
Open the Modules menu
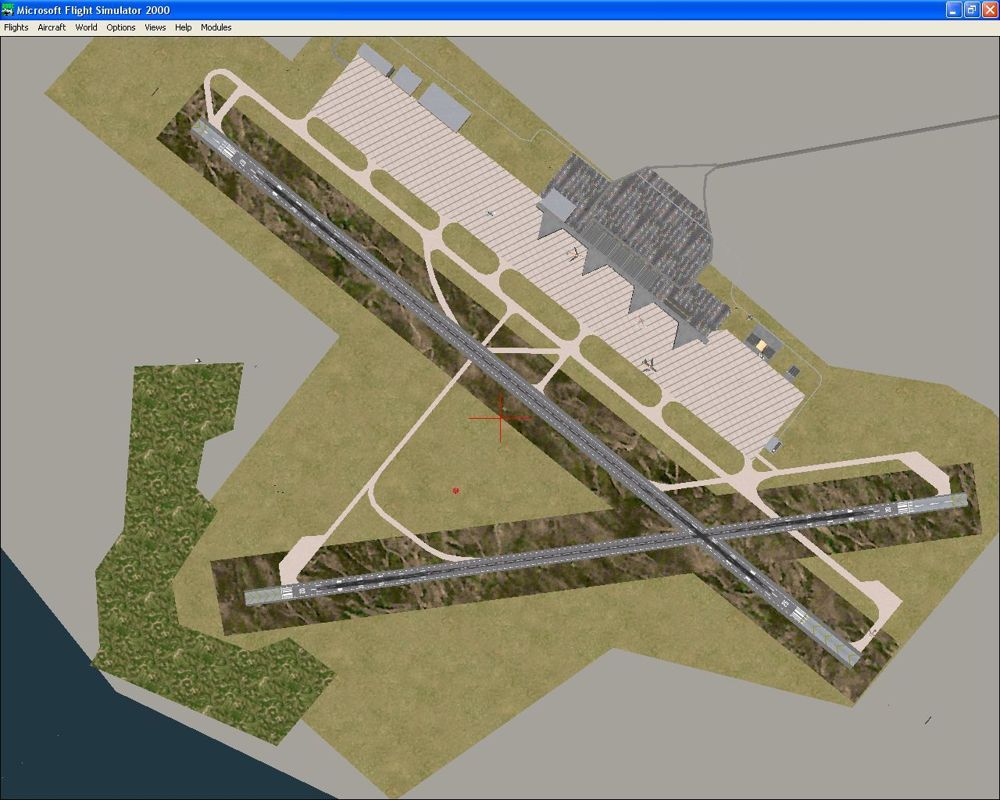(x=216, y=27)
